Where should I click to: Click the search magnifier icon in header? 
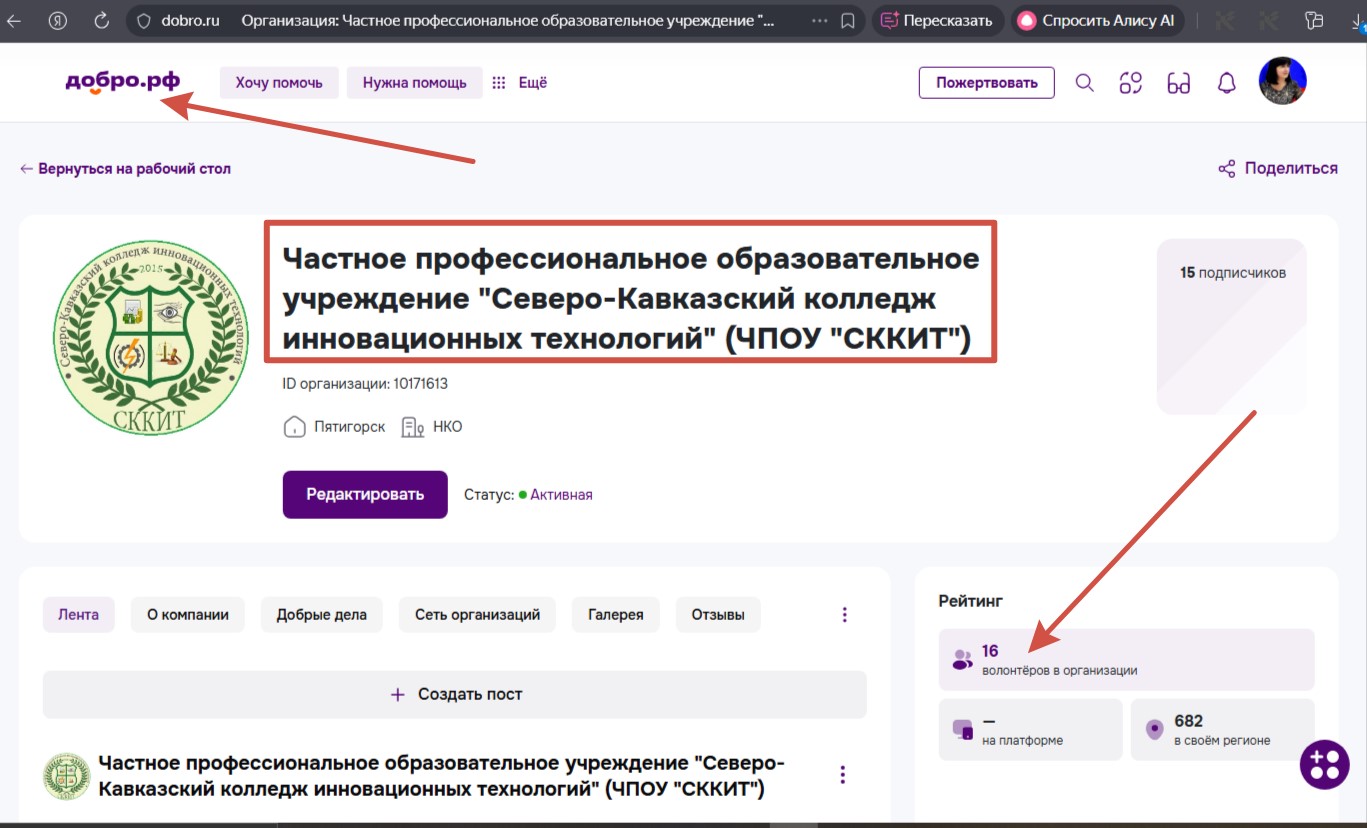click(x=1084, y=83)
